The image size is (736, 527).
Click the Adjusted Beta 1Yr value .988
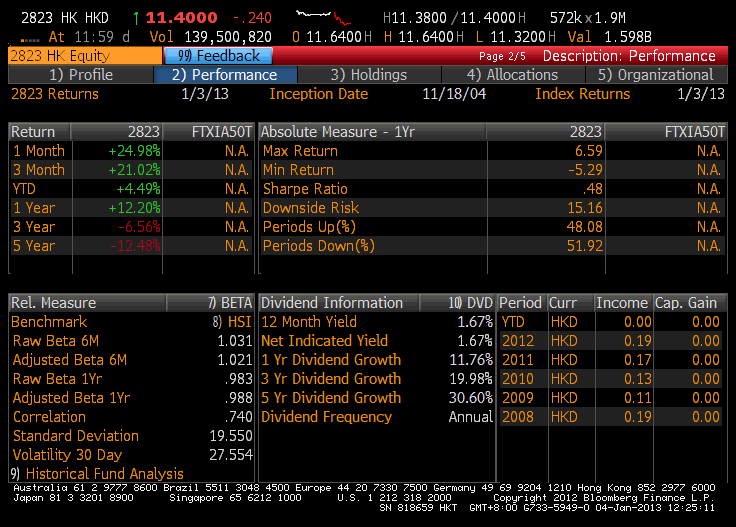point(238,398)
